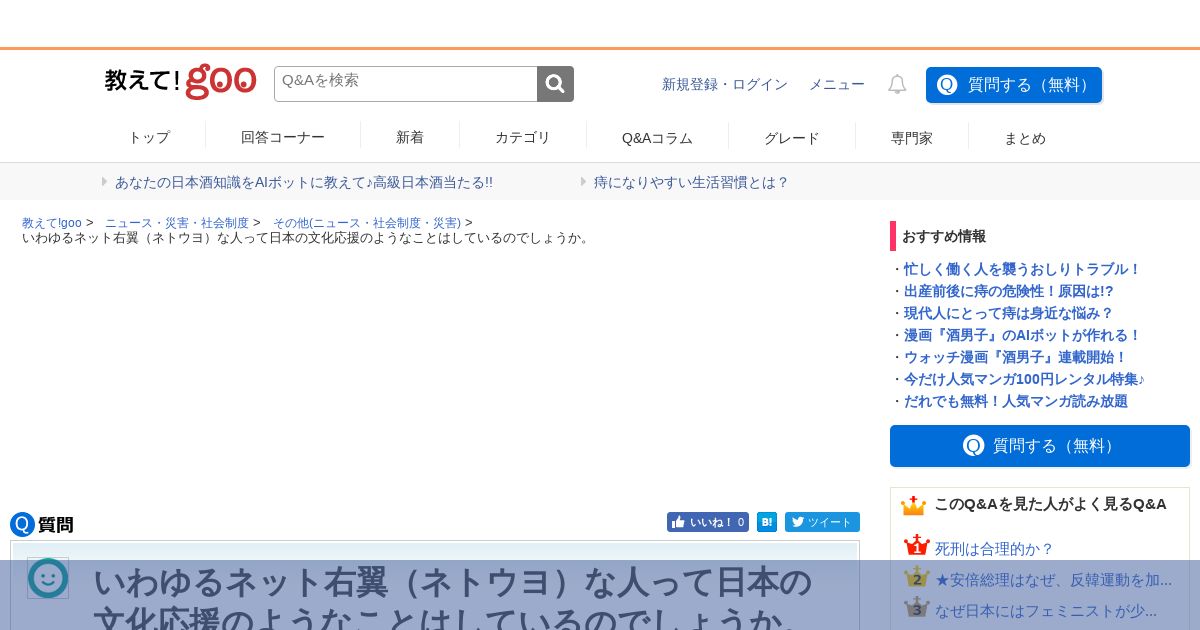Open the 専門家 tab
Viewport: 1200px width, 630px height.
point(912,138)
